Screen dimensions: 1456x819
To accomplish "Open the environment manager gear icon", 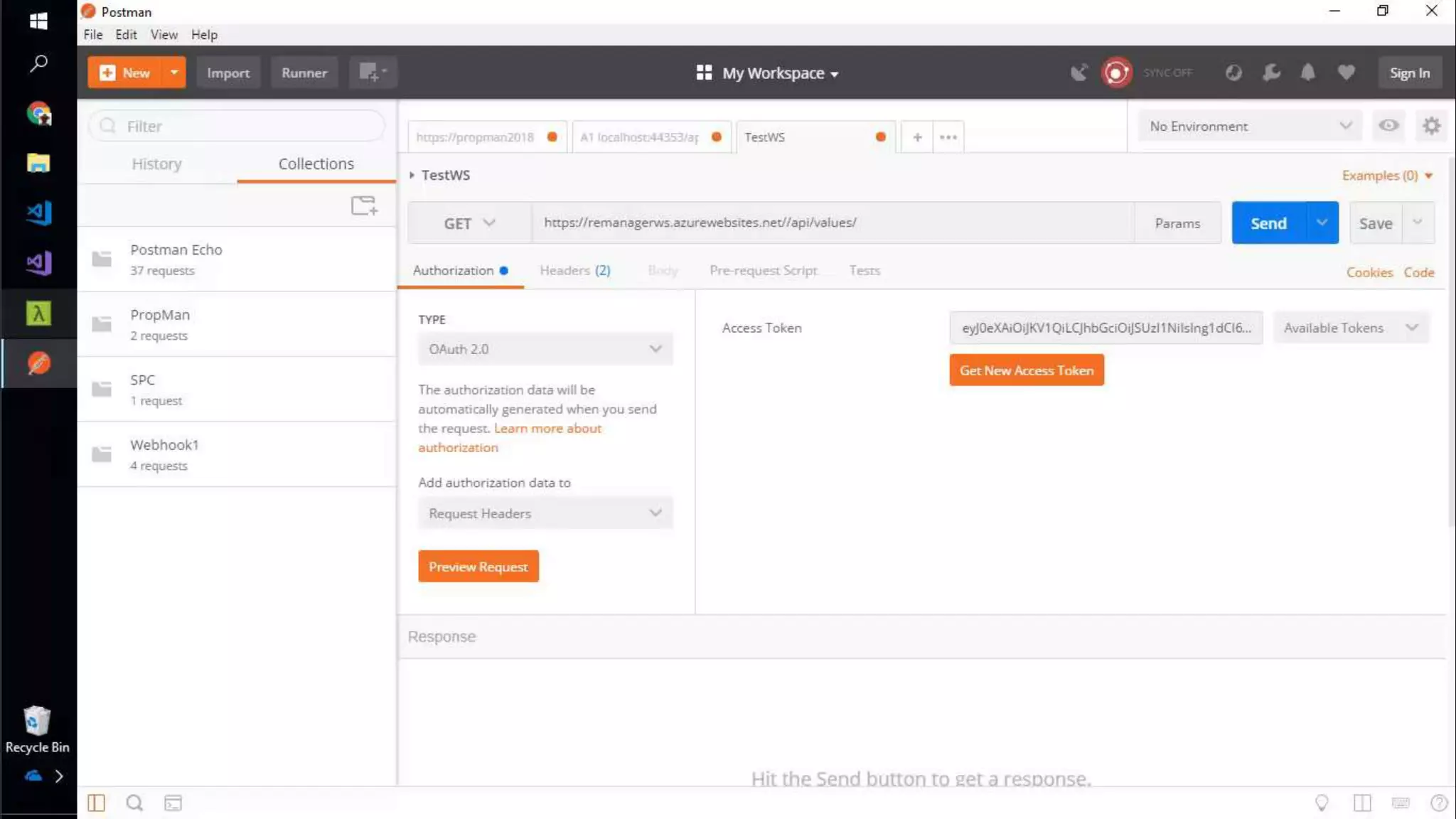I will click(x=1431, y=126).
